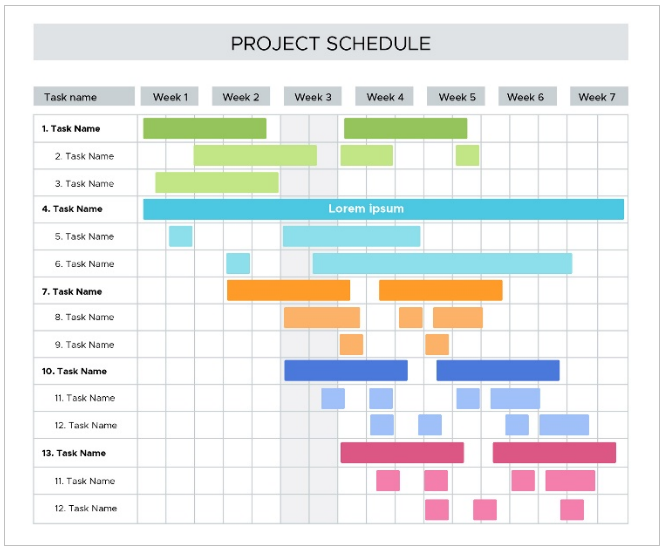Image resolution: width=665 pixels, height=552 pixels.
Task: Select the Week 1 column header
Action: [x=170, y=97]
